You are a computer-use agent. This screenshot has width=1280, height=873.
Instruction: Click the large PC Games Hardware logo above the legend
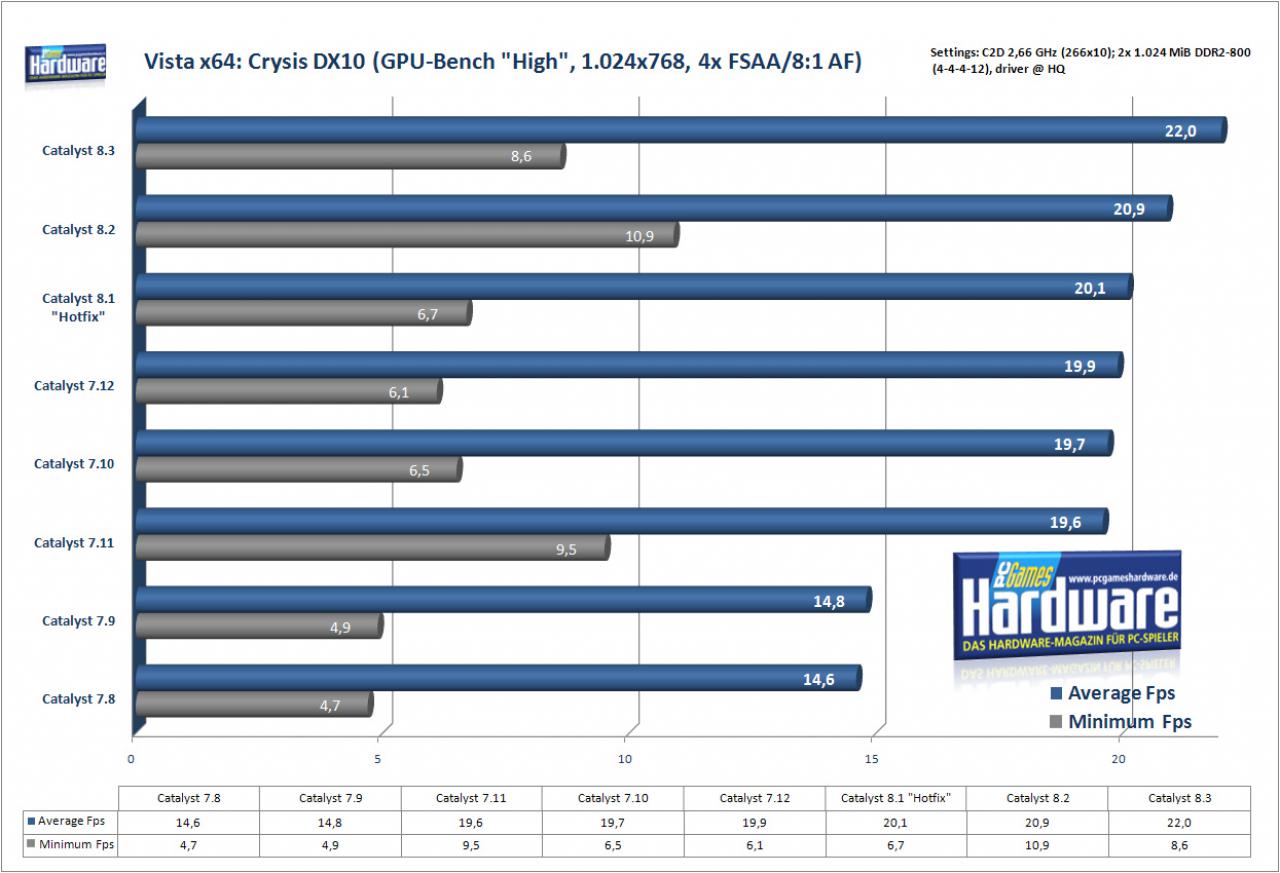(x=1067, y=605)
